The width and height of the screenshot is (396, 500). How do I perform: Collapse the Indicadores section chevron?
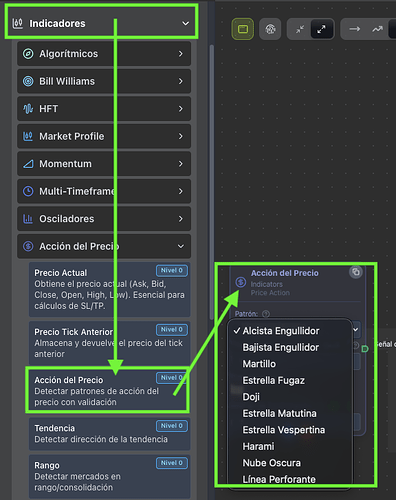pos(185,23)
